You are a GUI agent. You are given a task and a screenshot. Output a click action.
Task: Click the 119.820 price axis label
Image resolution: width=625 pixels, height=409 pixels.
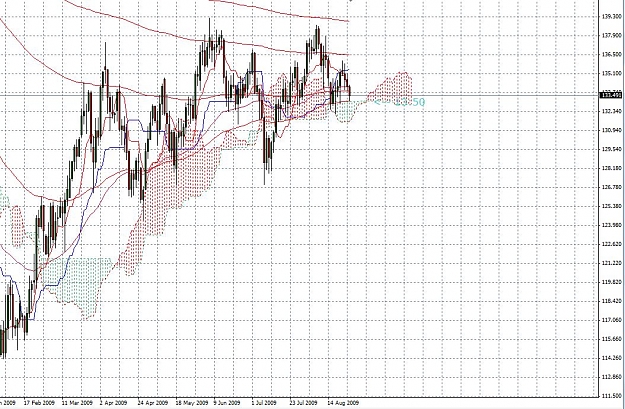click(612, 282)
